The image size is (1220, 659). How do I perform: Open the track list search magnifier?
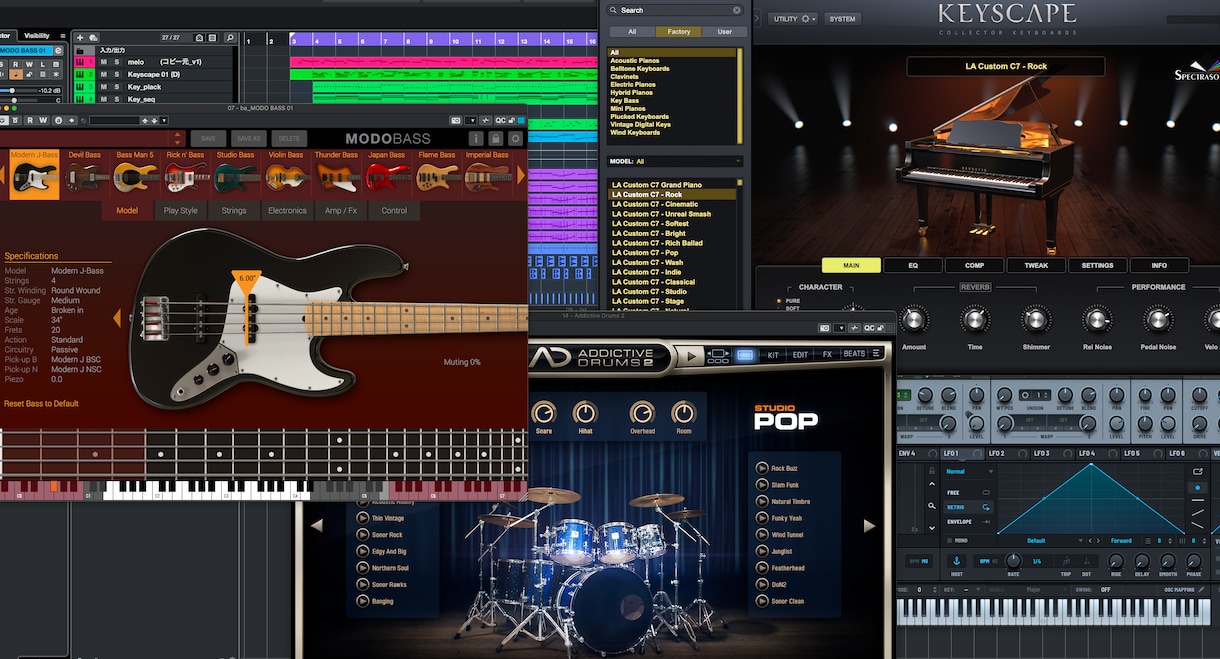click(x=230, y=38)
